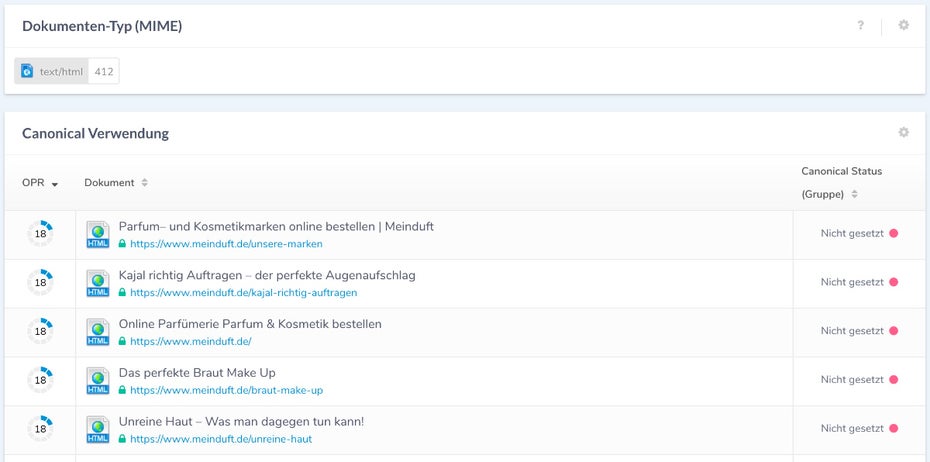The width and height of the screenshot is (930, 462).
Task: Open settings gear of Canonical Verwendung panel
Action: click(x=903, y=132)
